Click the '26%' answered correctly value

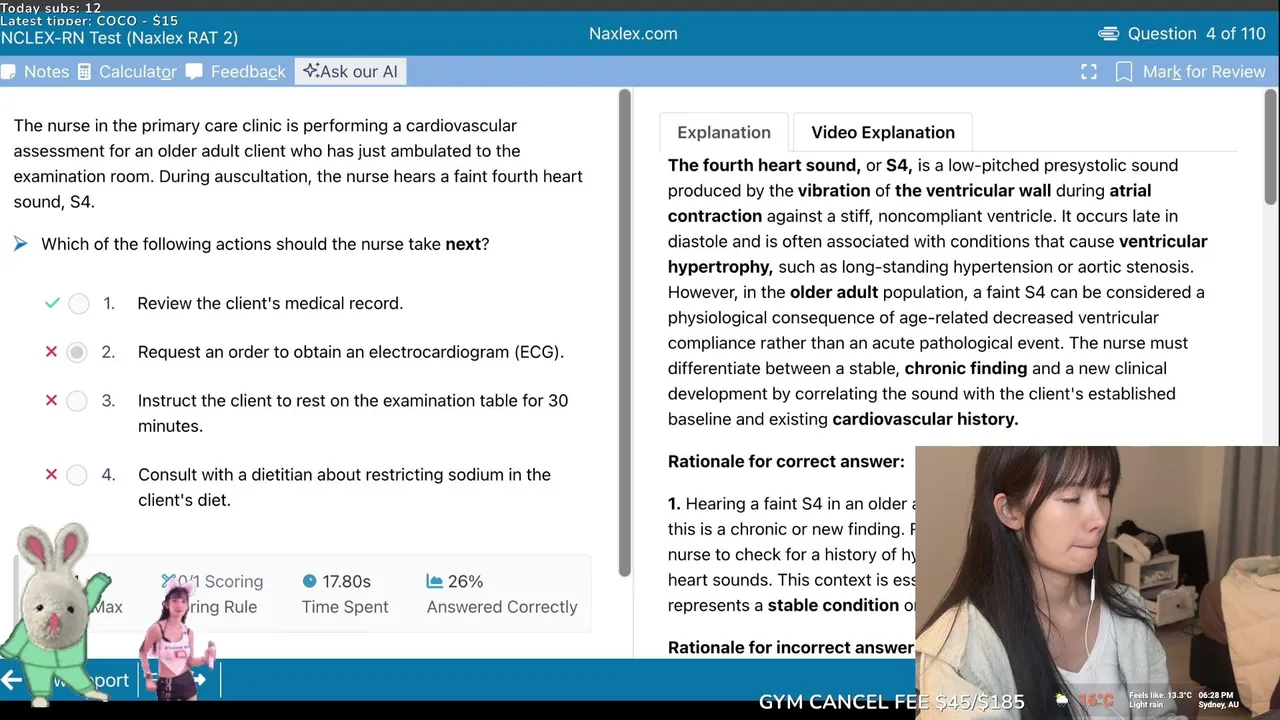pyautogui.click(x=465, y=581)
